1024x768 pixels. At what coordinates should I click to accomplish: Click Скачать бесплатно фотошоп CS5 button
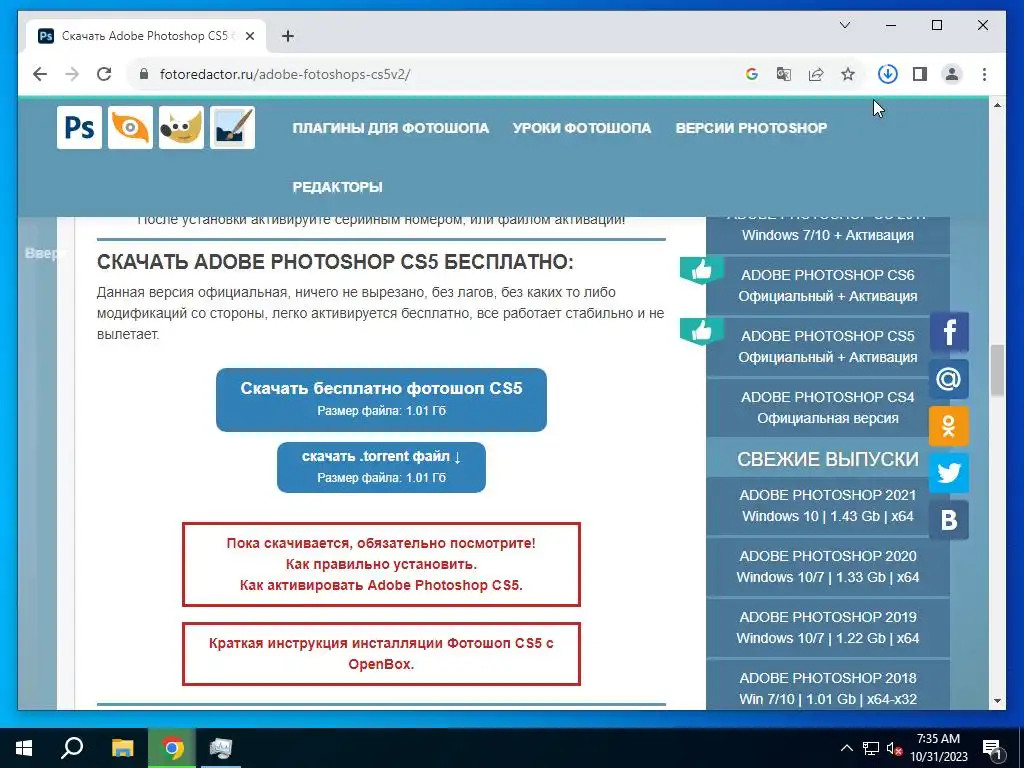click(381, 400)
